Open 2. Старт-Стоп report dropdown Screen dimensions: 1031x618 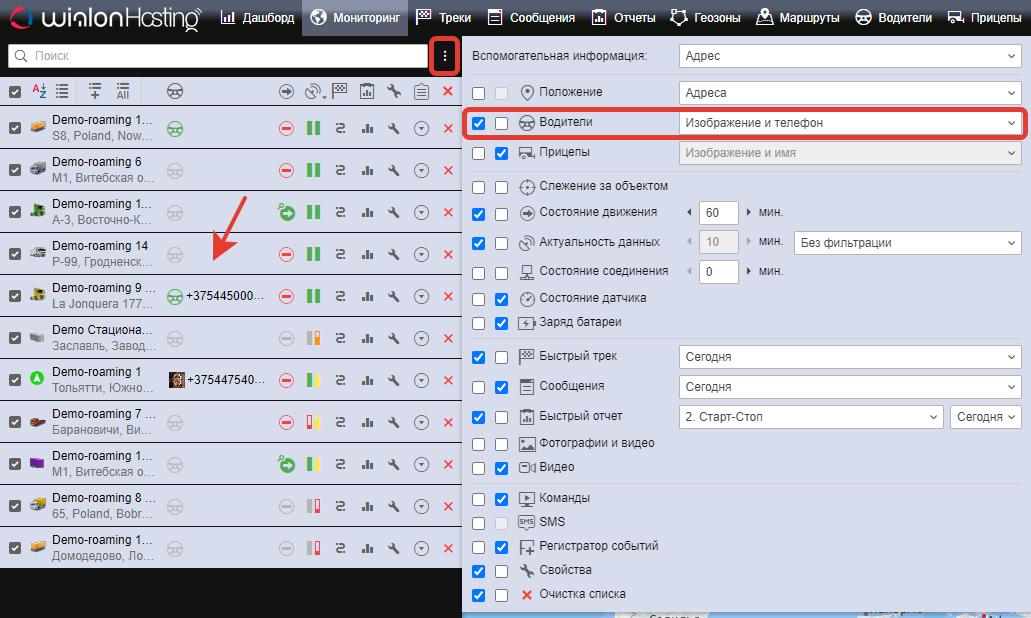pos(811,417)
